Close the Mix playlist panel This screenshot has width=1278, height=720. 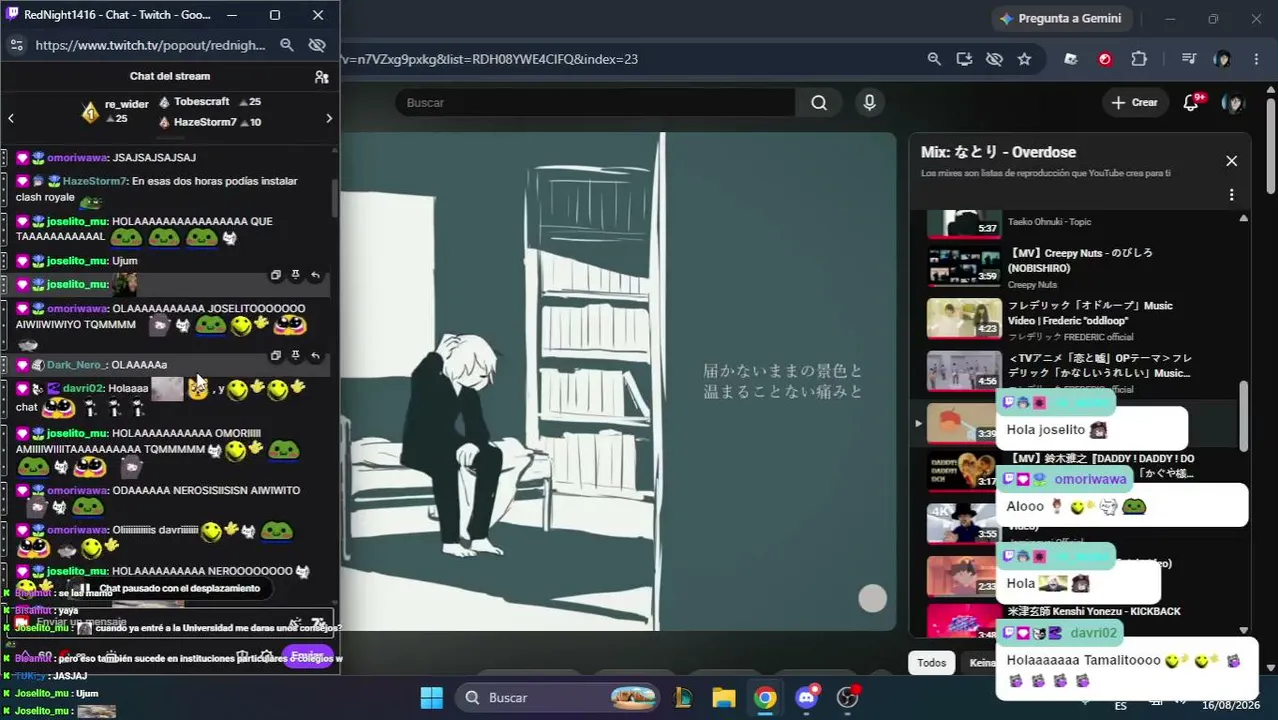(1231, 161)
